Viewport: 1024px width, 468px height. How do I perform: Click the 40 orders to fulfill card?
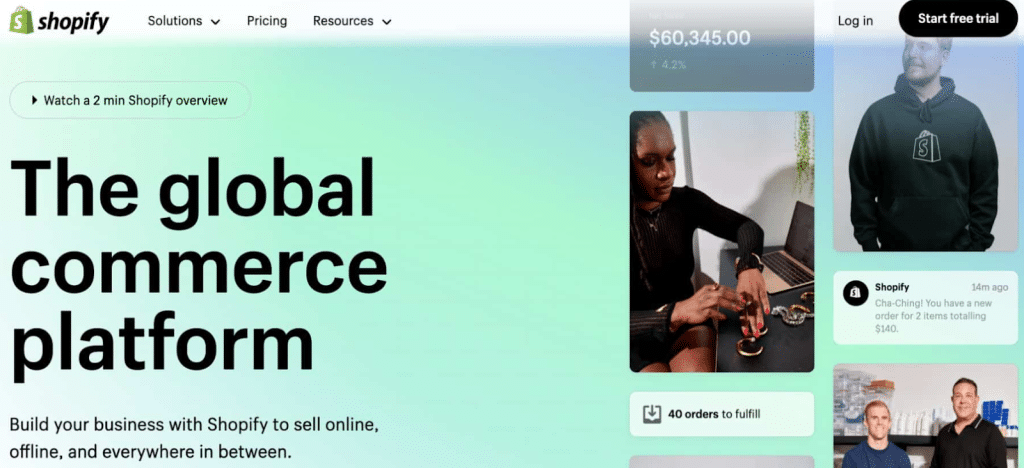point(722,414)
